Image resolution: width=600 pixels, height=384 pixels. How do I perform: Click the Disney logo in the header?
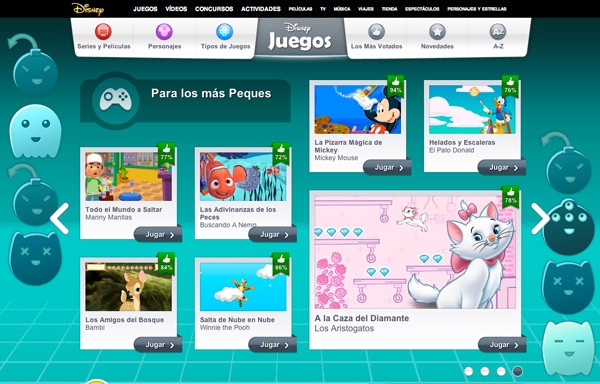[88, 9]
